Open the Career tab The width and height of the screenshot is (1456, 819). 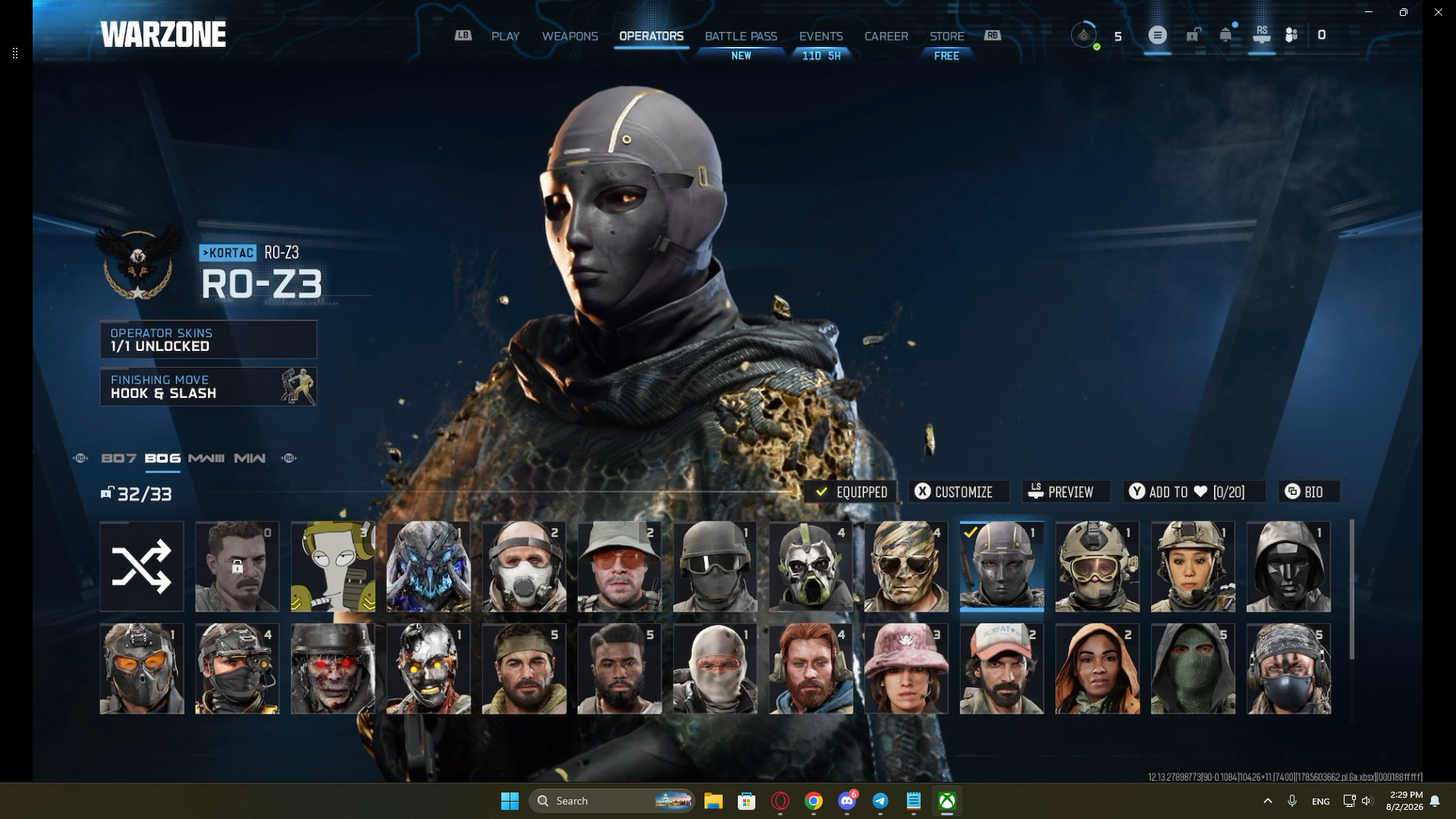coord(886,36)
